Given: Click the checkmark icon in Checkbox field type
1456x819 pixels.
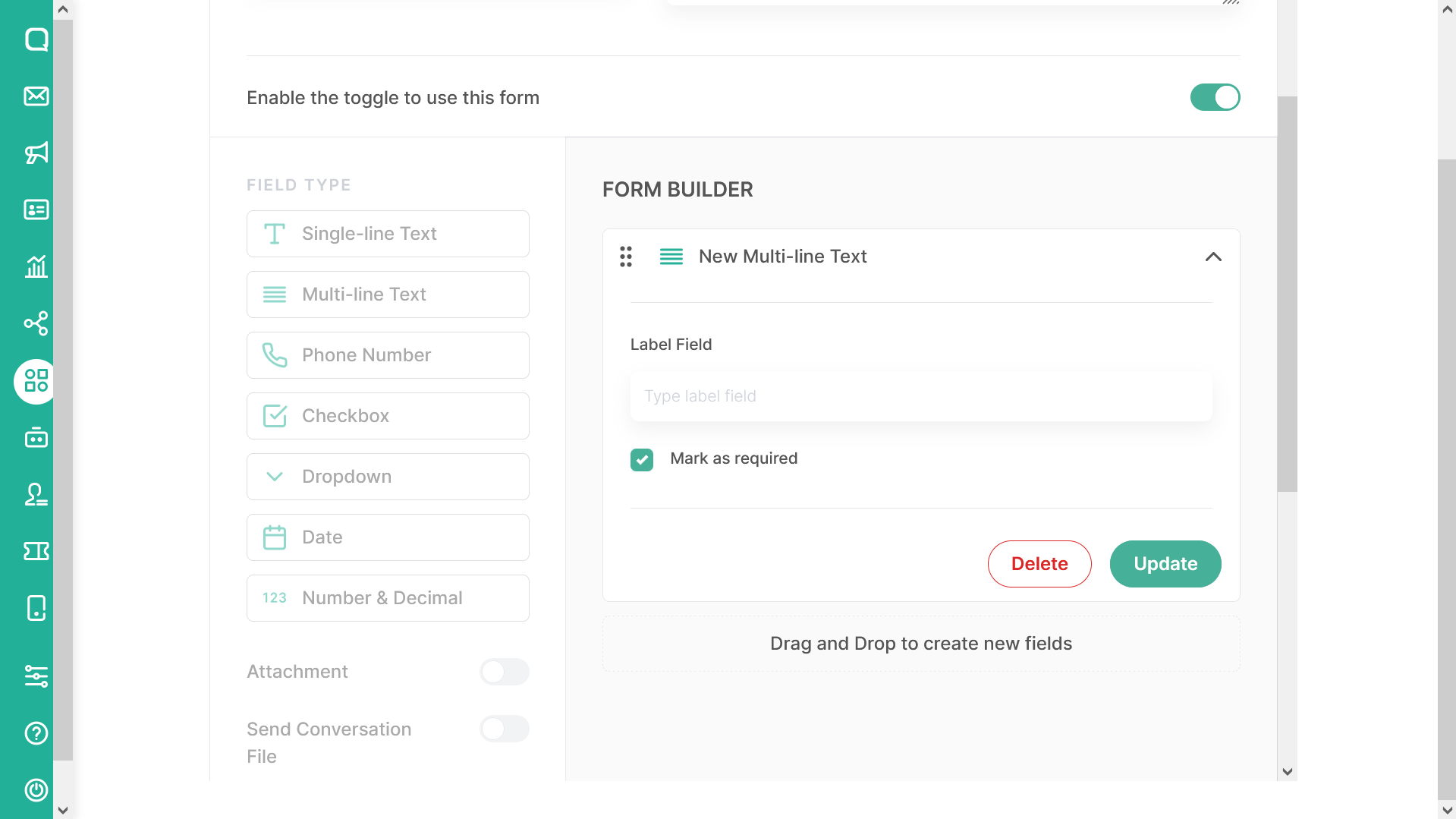Looking at the screenshot, I should (x=275, y=416).
